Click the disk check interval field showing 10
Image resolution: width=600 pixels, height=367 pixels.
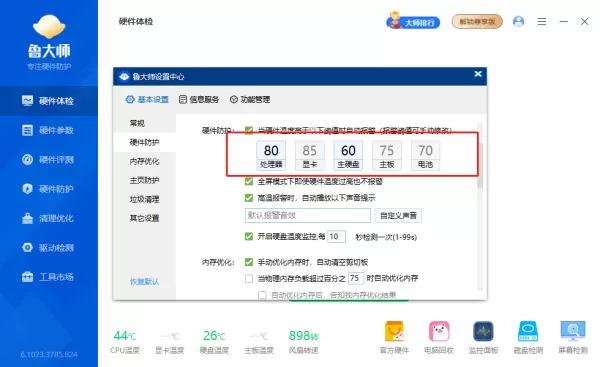pos(336,237)
